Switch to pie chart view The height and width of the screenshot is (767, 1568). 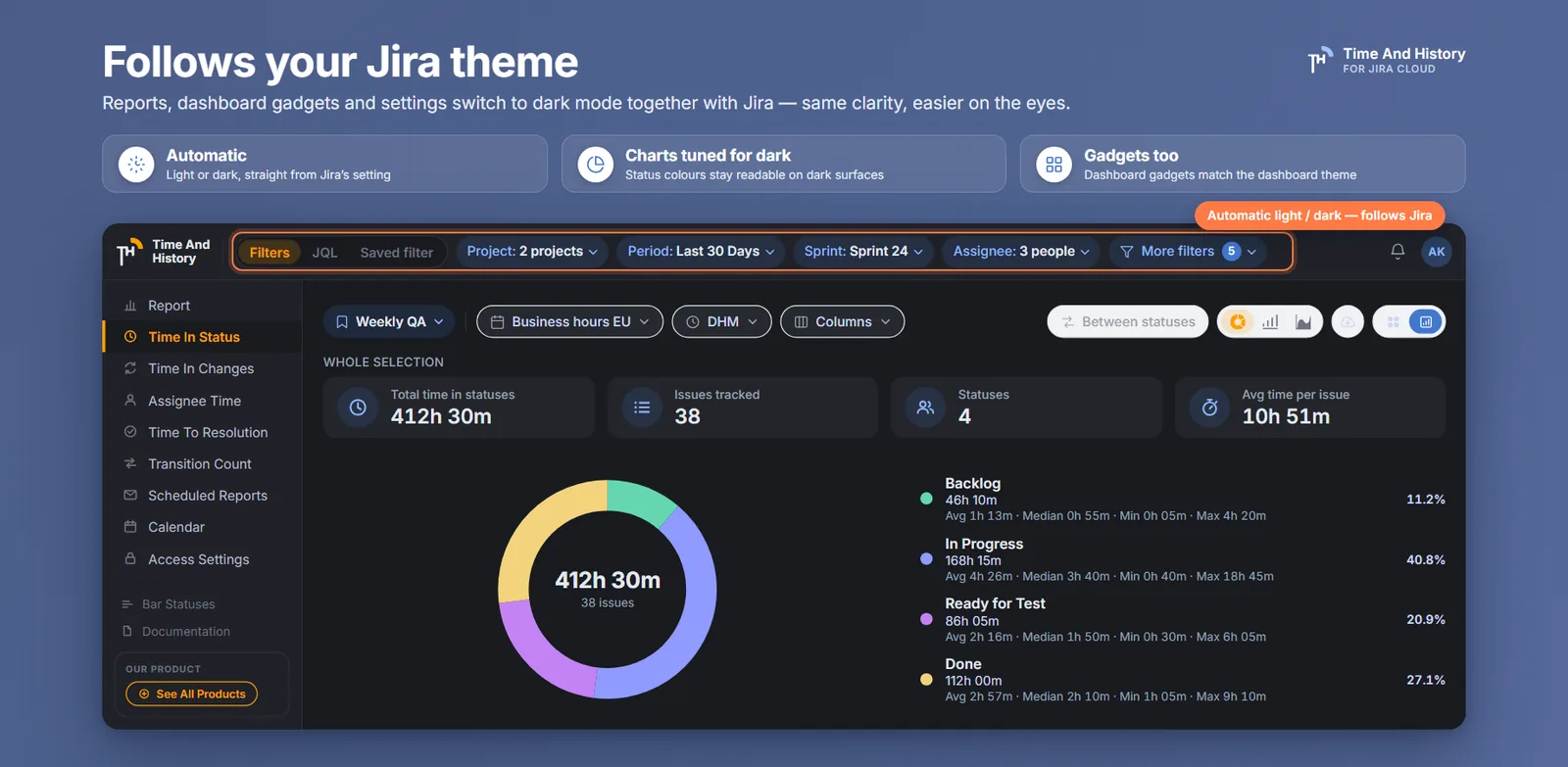pyautogui.click(x=1239, y=321)
